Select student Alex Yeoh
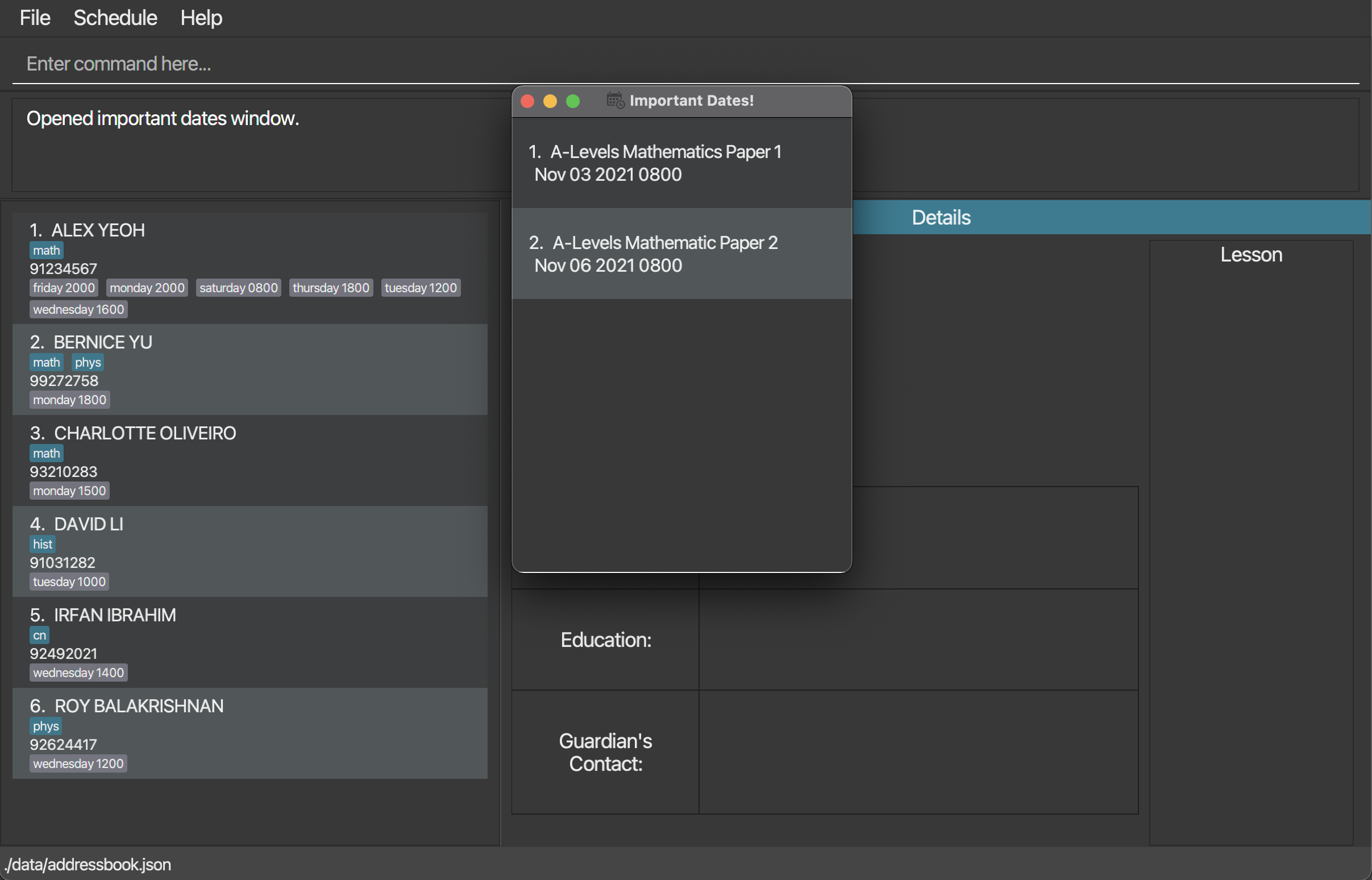1372x880 pixels. click(250, 268)
